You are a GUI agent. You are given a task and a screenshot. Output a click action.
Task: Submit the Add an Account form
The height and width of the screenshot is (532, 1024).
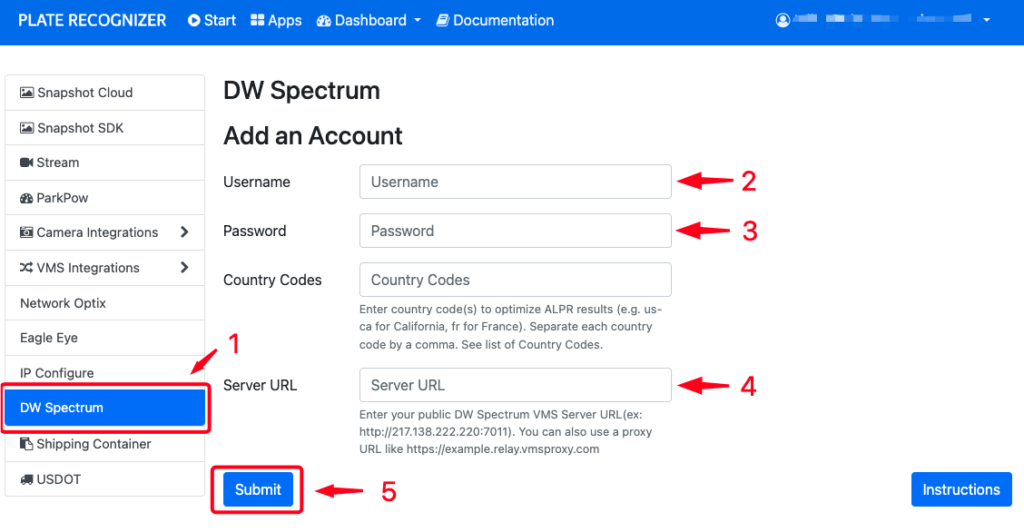tap(258, 490)
